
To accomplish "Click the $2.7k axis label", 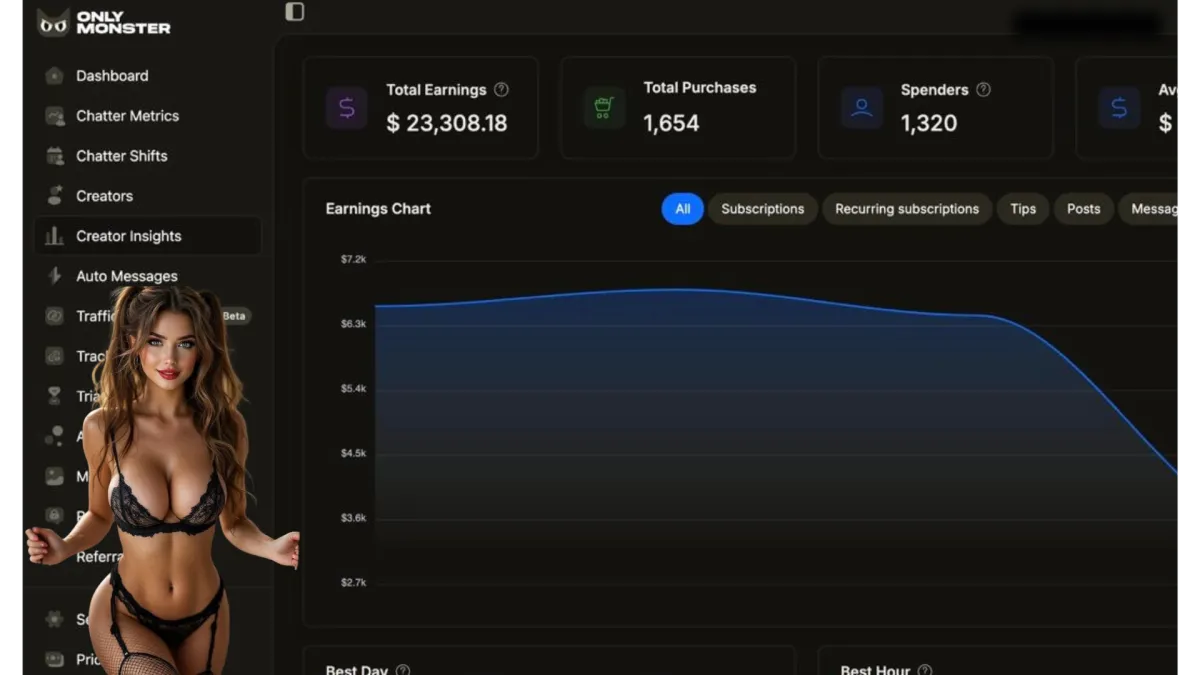I will coord(354,582).
